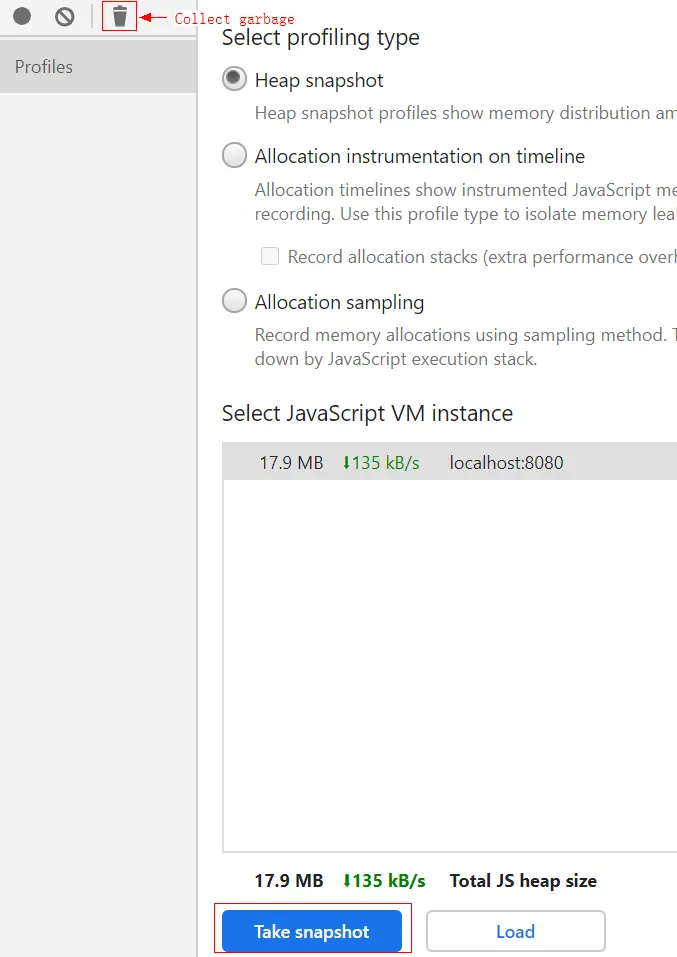
Task: Enable the Record allocation stacks checkbox
Action: pyautogui.click(x=270, y=257)
